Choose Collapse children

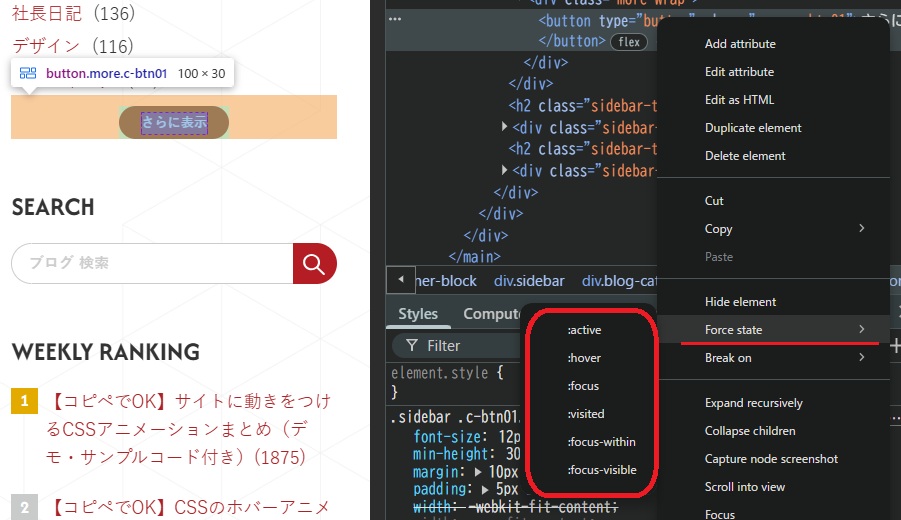click(750, 431)
